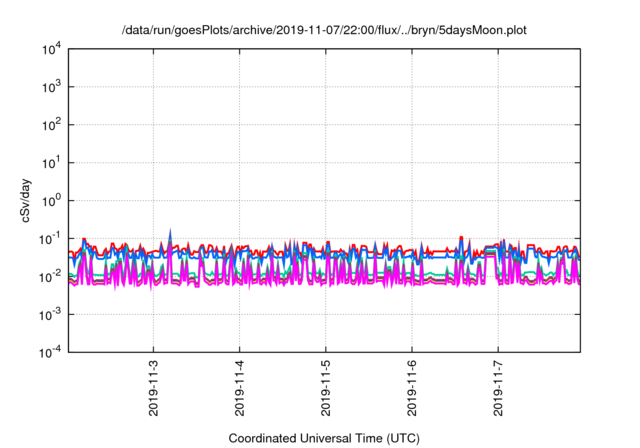Click the 10^0 y-axis tick label

coord(48,200)
